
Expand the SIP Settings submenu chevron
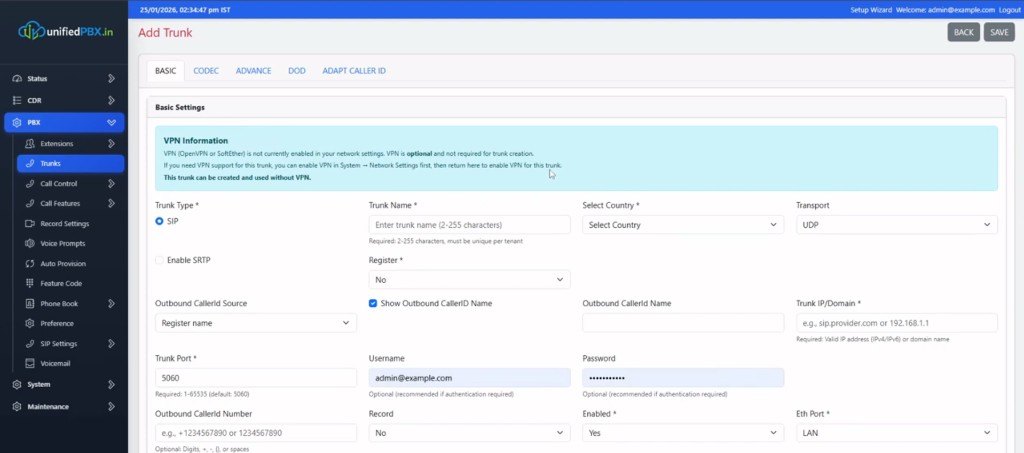click(112, 344)
